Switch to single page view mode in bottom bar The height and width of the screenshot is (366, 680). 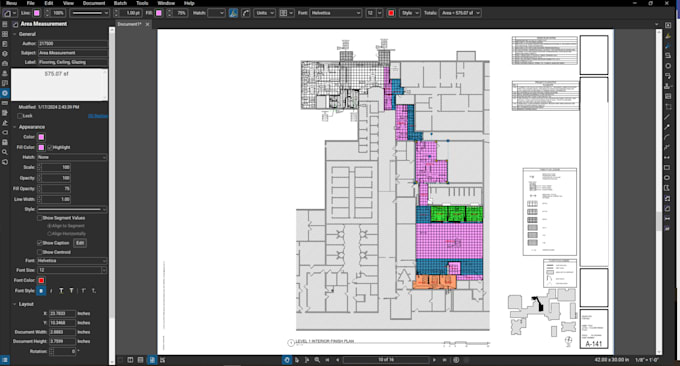(152, 360)
